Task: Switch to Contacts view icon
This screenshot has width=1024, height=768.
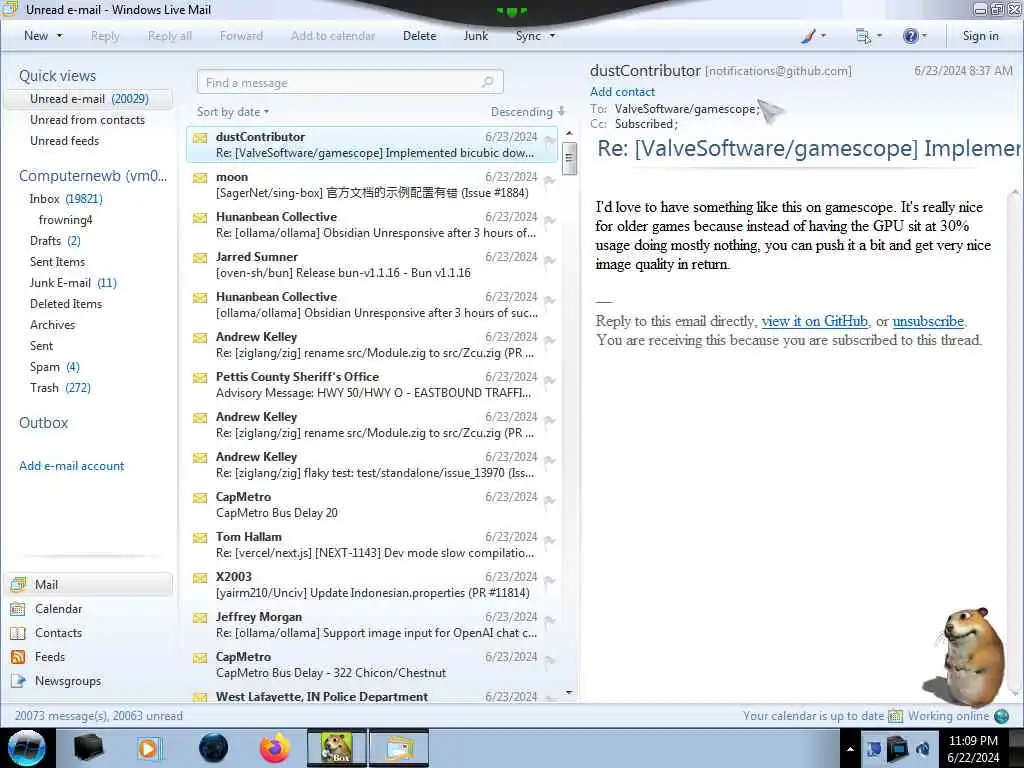Action: pyautogui.click(x=18, y=633)
